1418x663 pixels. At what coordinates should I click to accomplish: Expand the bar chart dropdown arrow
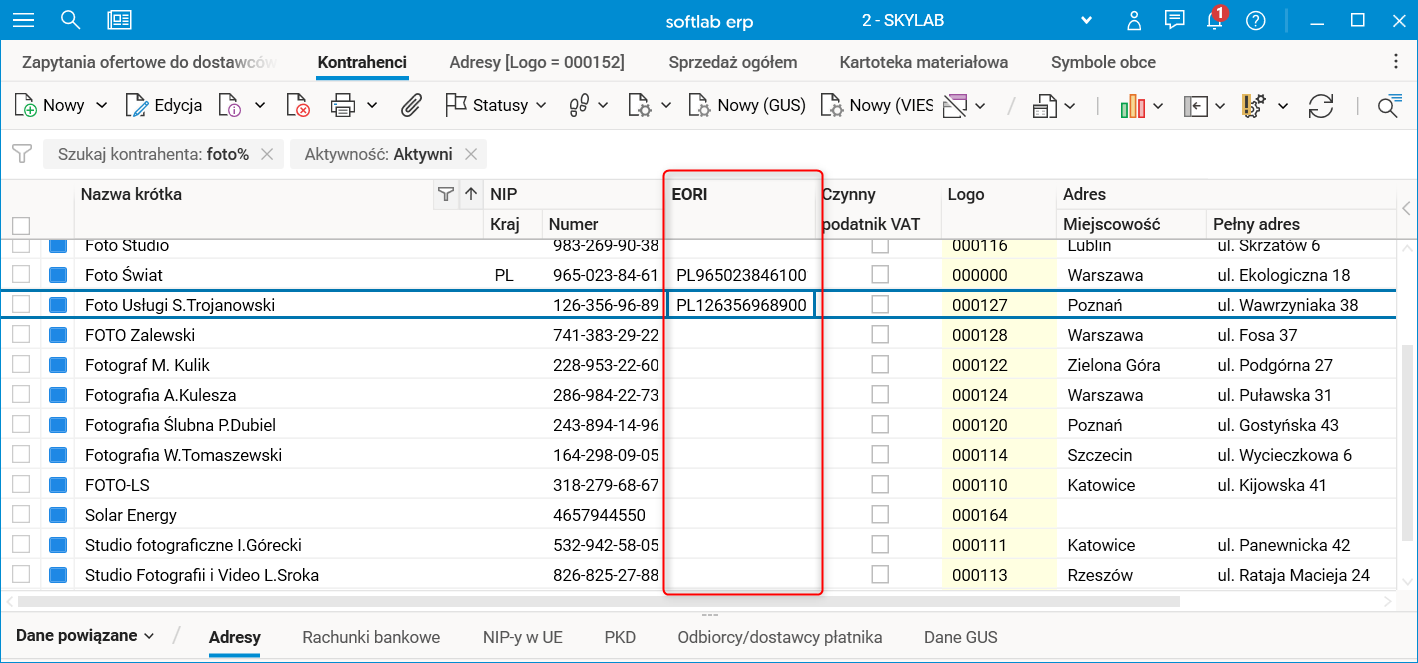1158,105
